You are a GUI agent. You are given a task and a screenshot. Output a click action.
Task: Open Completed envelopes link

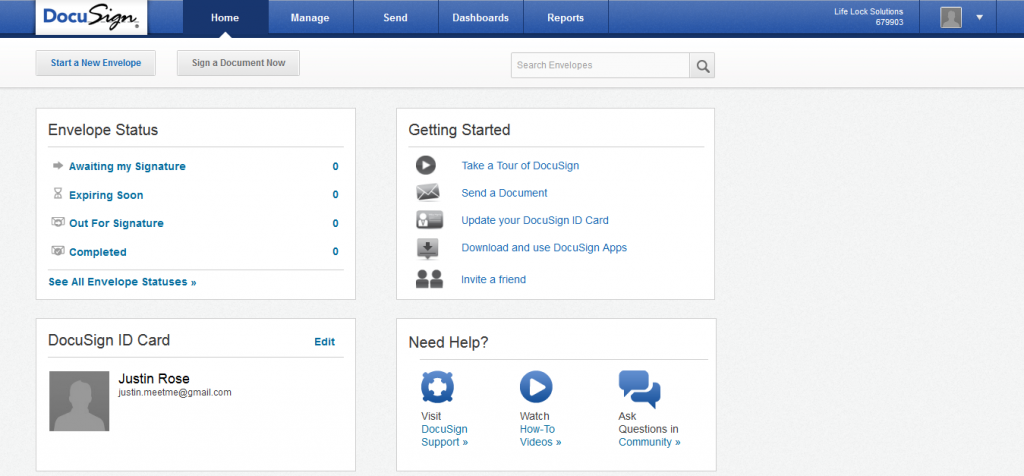(98, 252)
